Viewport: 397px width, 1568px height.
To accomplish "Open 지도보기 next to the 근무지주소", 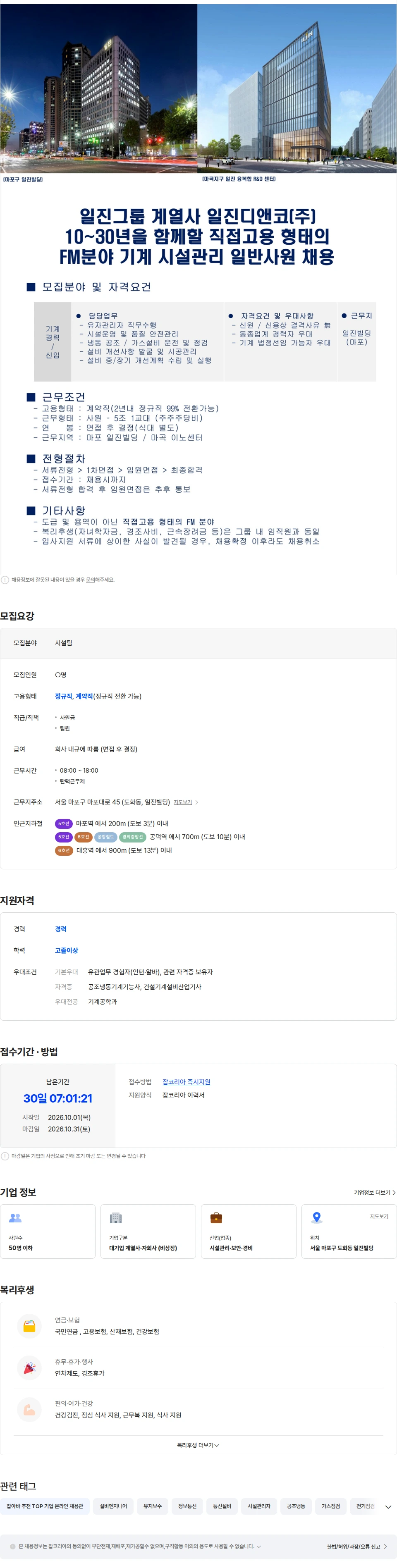I will coord(183,802).
